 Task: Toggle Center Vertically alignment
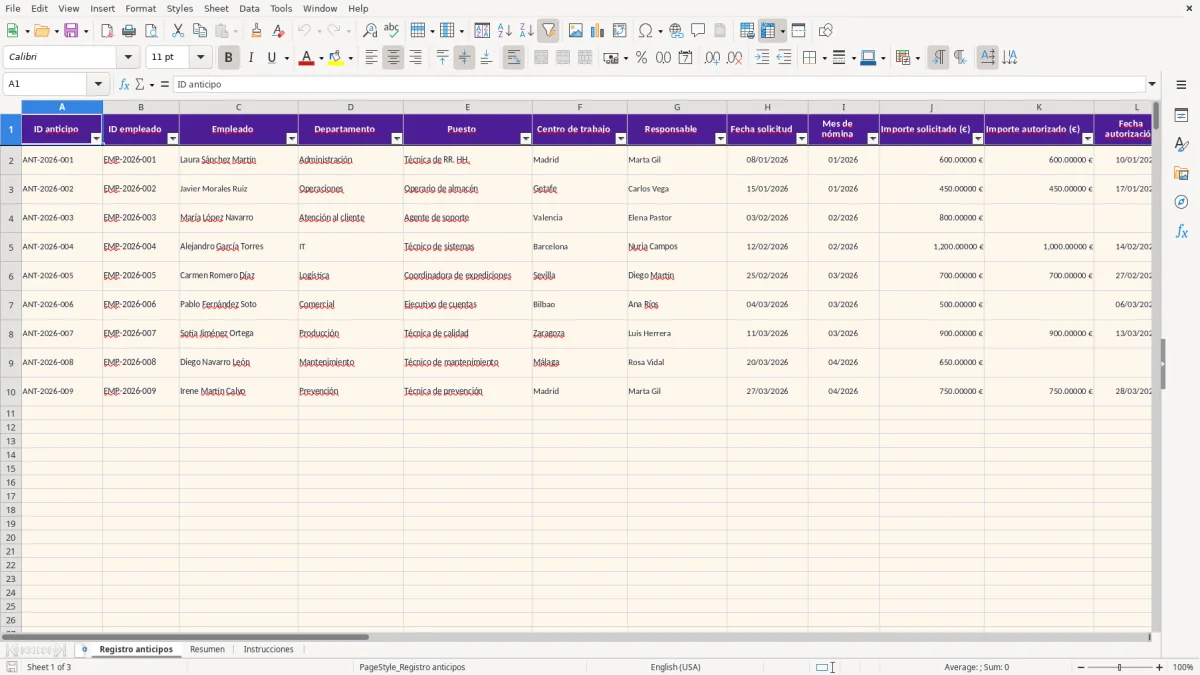pyautogui.click(x=464, y=58)
